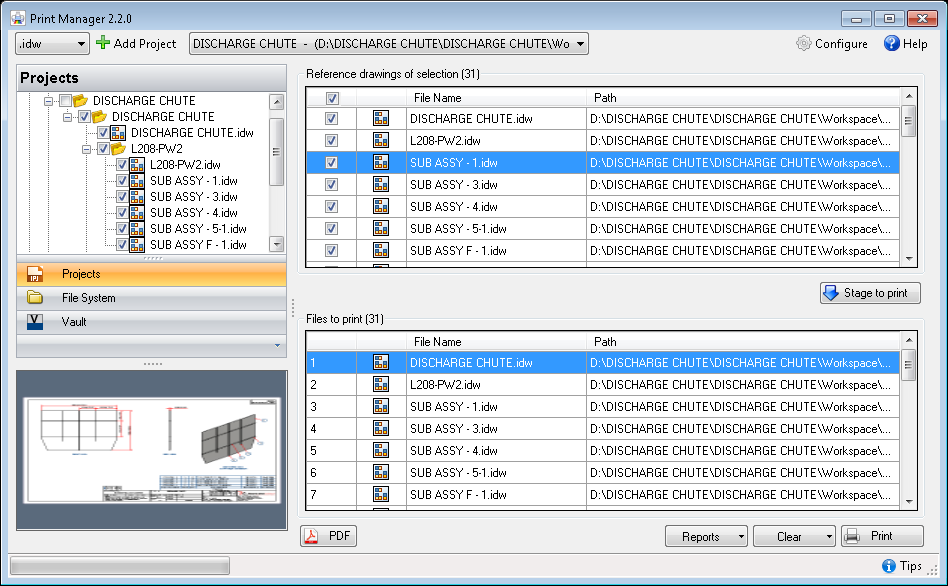Toggle the select-all checkbox in reference list header
This screenshot has width=948, height=586.
[x=332, y=98]
